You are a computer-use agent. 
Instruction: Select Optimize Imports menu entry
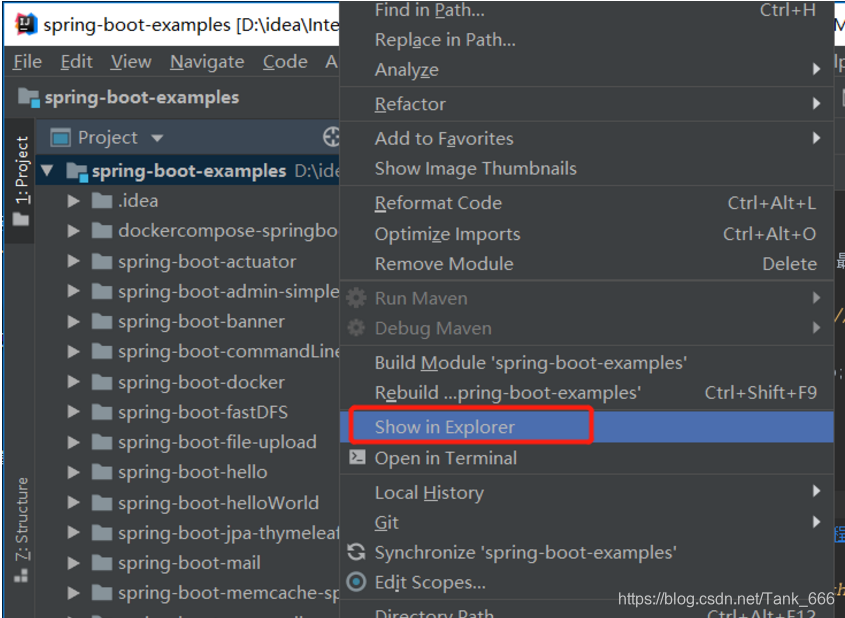(x=587, y=234)
